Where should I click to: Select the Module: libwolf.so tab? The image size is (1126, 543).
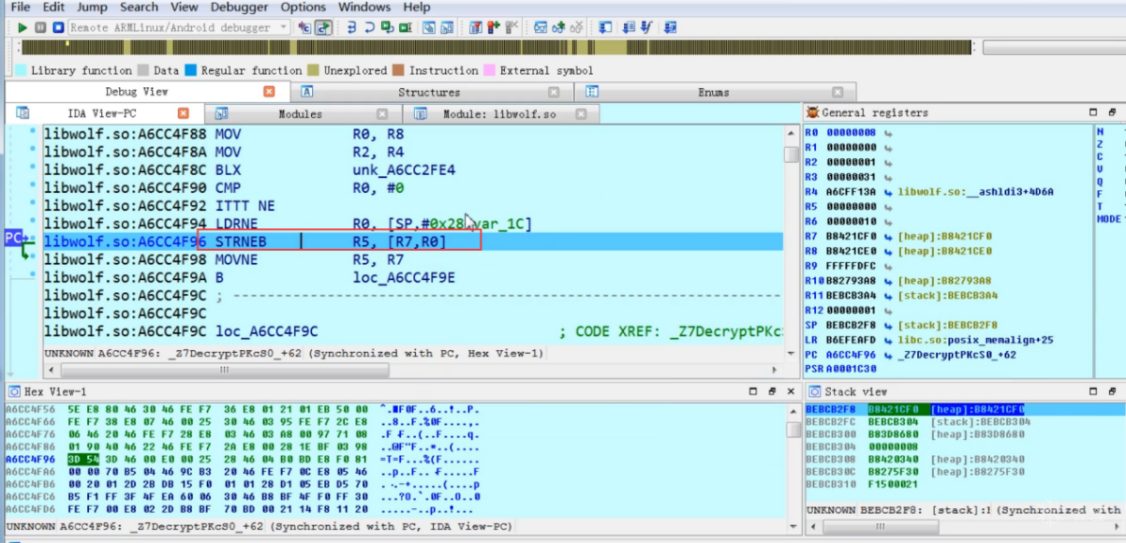coord(499,113)
